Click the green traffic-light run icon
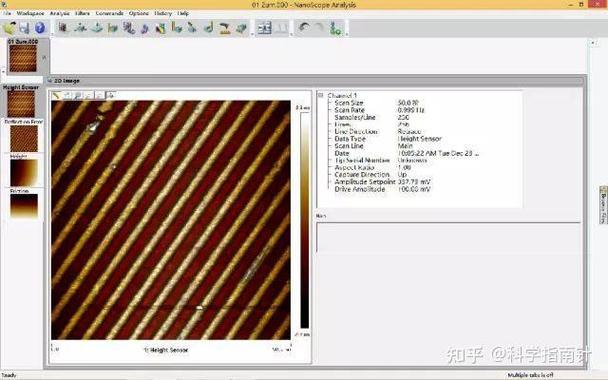This screenshot has height=380, width=608. pos(336,28)
